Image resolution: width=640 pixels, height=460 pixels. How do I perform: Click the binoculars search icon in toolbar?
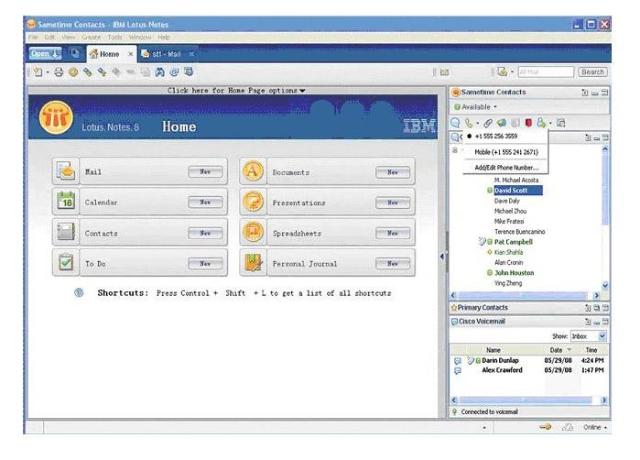coord(160,72)
